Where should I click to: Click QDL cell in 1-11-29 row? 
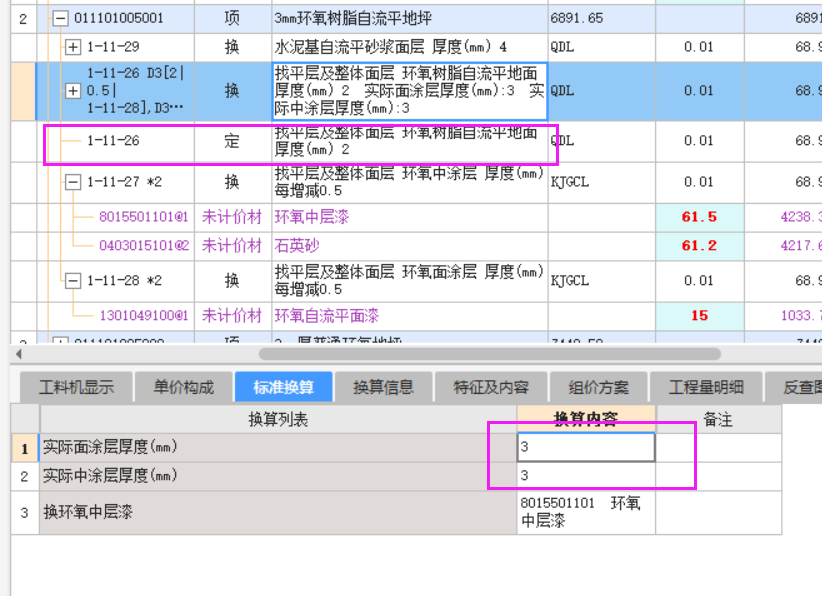click(x=602, y=47)
